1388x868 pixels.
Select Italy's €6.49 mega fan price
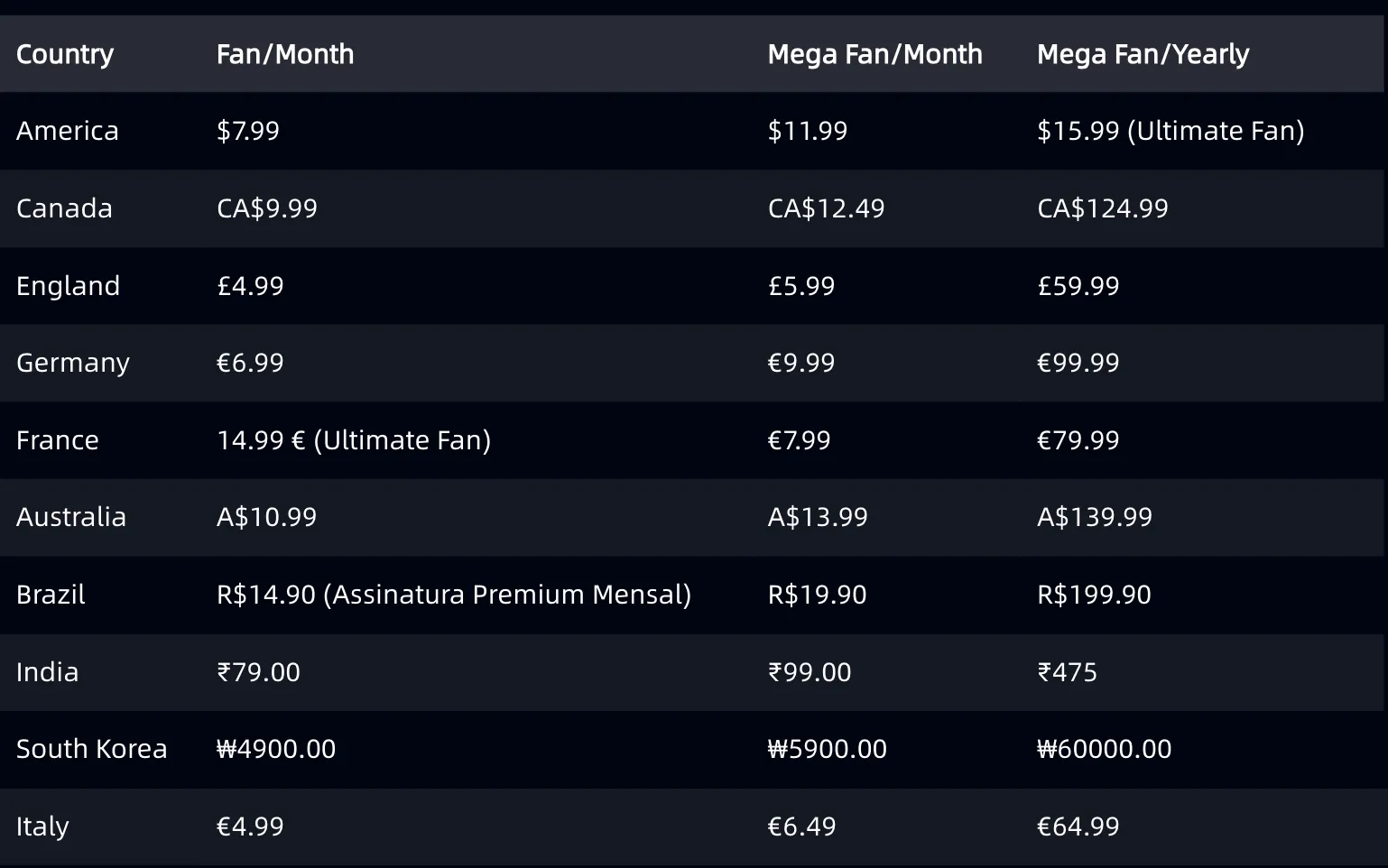[801, 826]
